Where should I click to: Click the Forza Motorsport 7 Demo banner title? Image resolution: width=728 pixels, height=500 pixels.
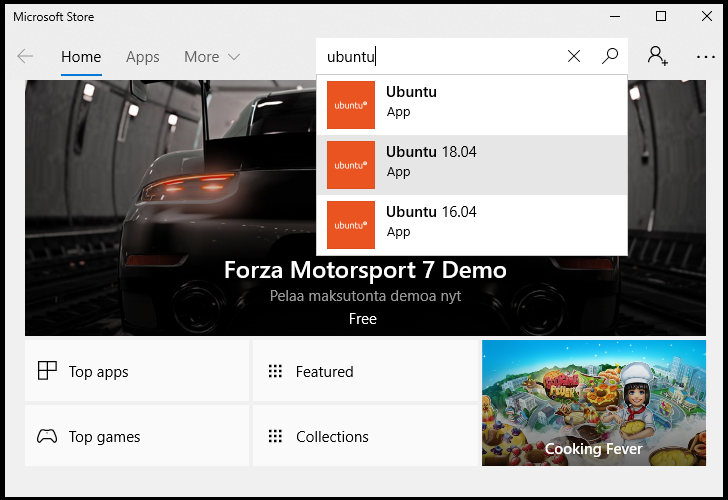[365, 270]
